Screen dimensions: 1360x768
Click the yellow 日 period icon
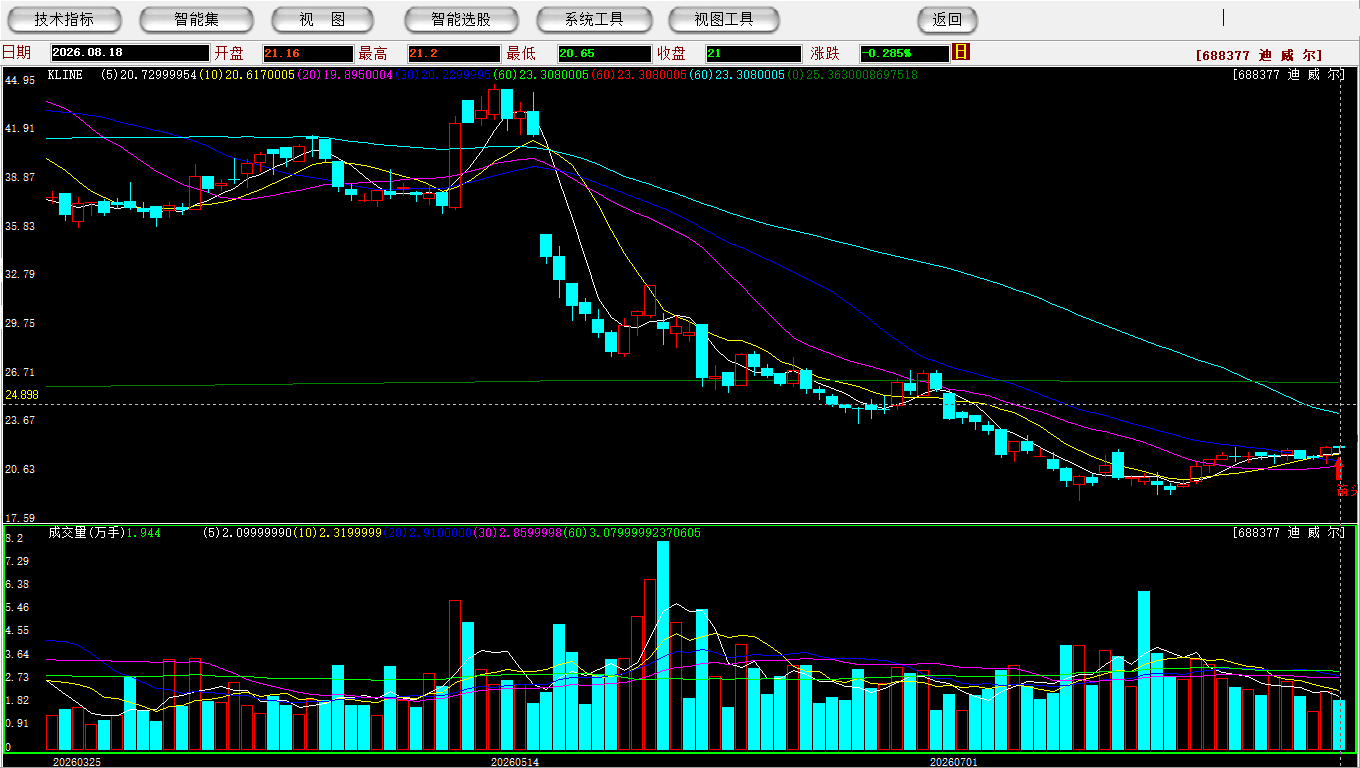click(x=961, y=52)
